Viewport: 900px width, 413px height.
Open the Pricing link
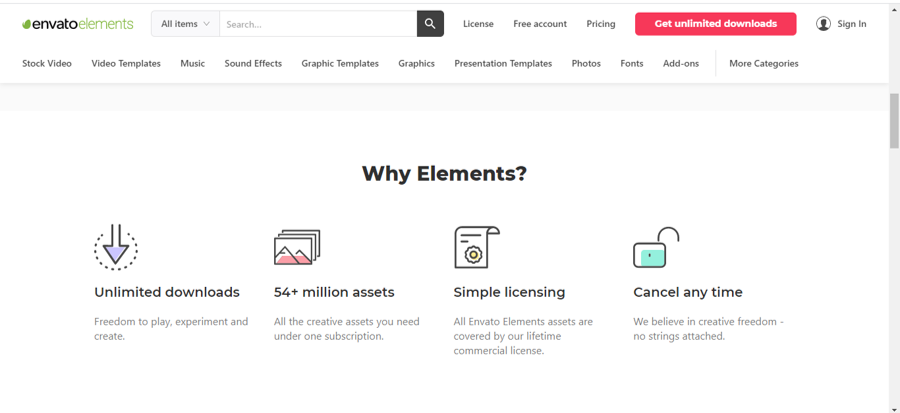coord(601,24)
